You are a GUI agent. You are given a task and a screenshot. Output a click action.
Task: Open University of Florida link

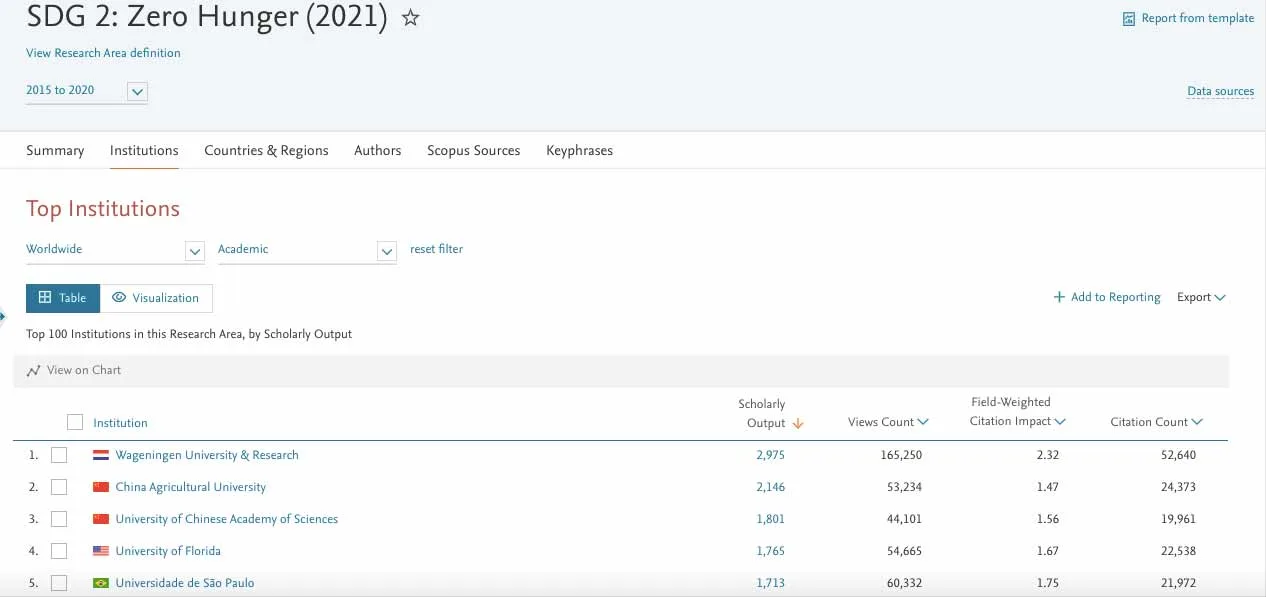tap(168, 551)
